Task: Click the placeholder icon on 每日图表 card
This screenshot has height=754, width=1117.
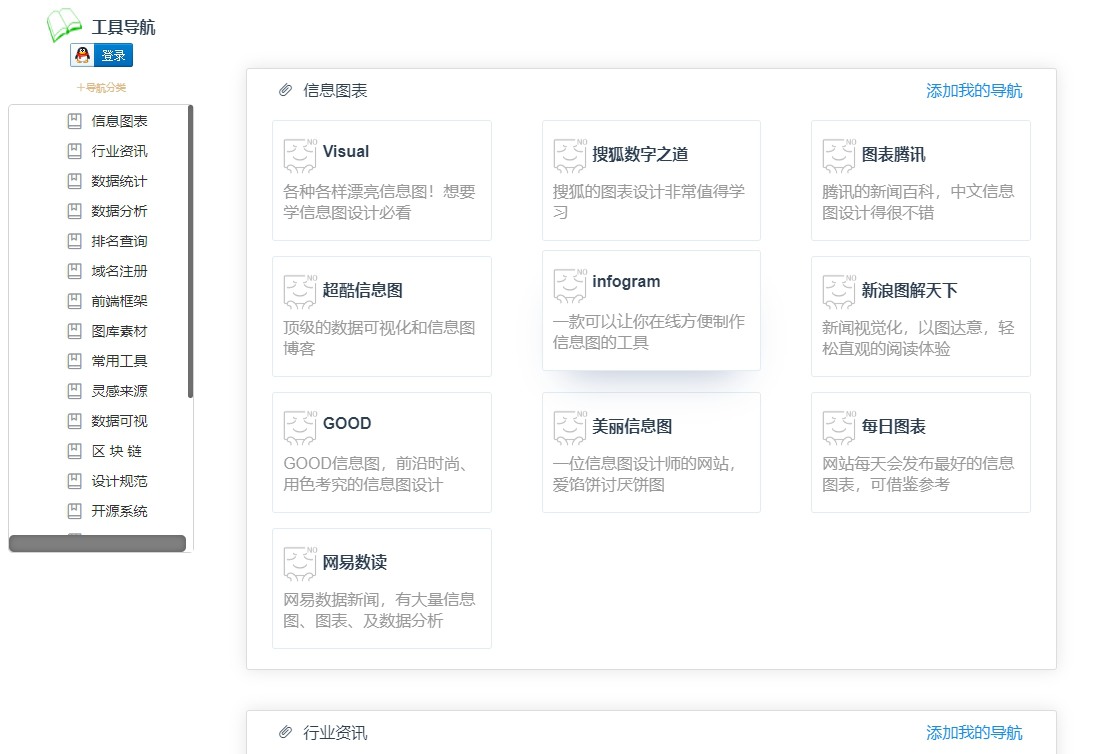Action: point(839,428)
